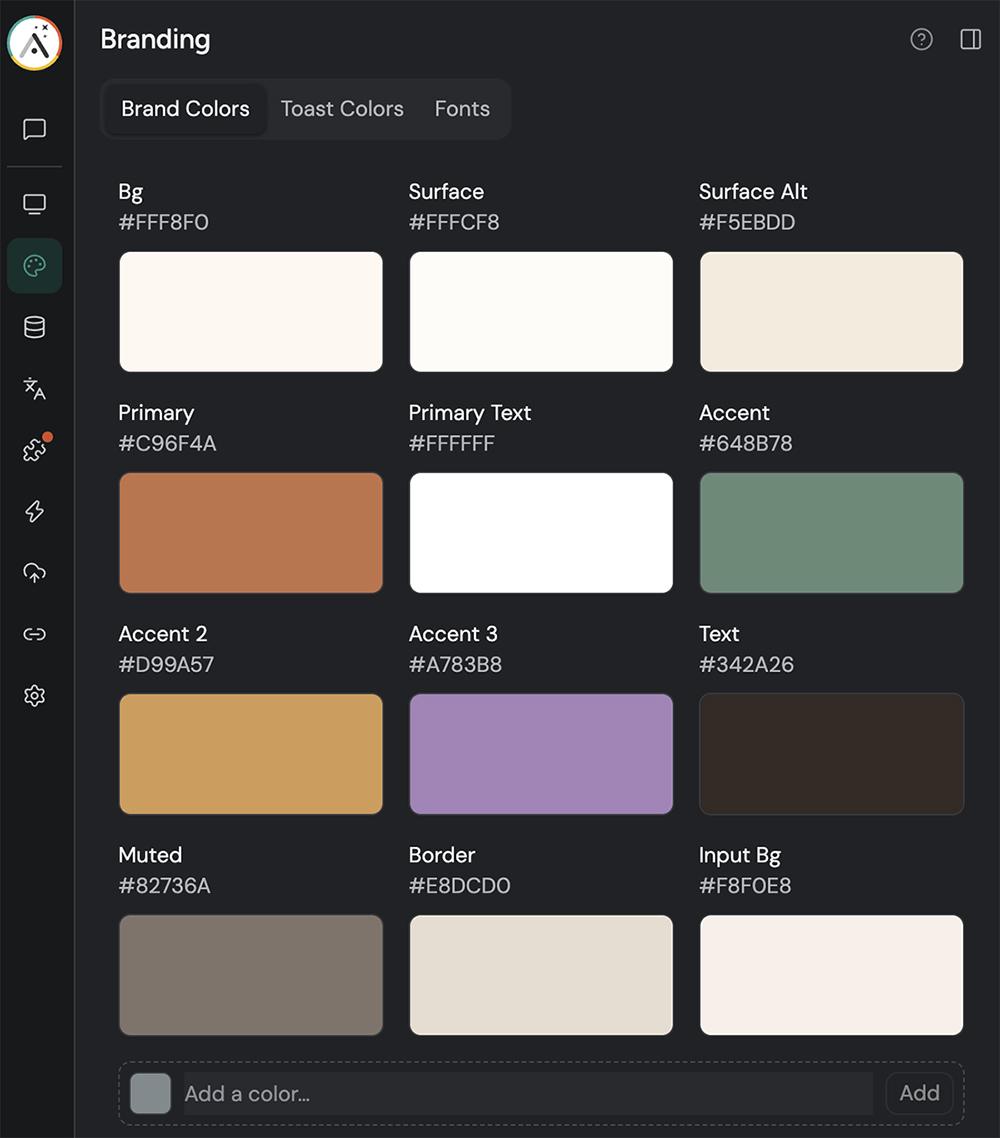Viewport: 1000px width, 1138px height.
Task: Select the Accent green color swatch
Action: (x=832, y=533)
